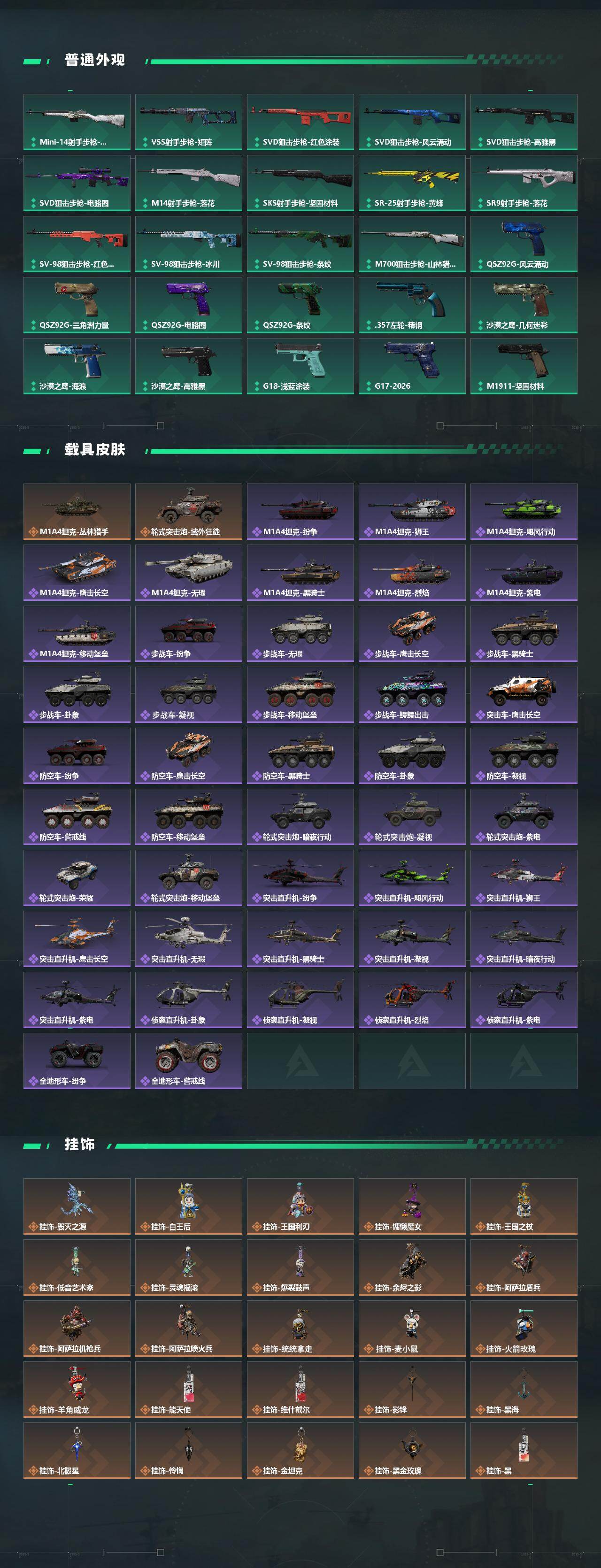Choose the 轮式突击炮-荣耀 skin card
The width and height of the screenshot is (601, 1568).
[x=77, y=878]
